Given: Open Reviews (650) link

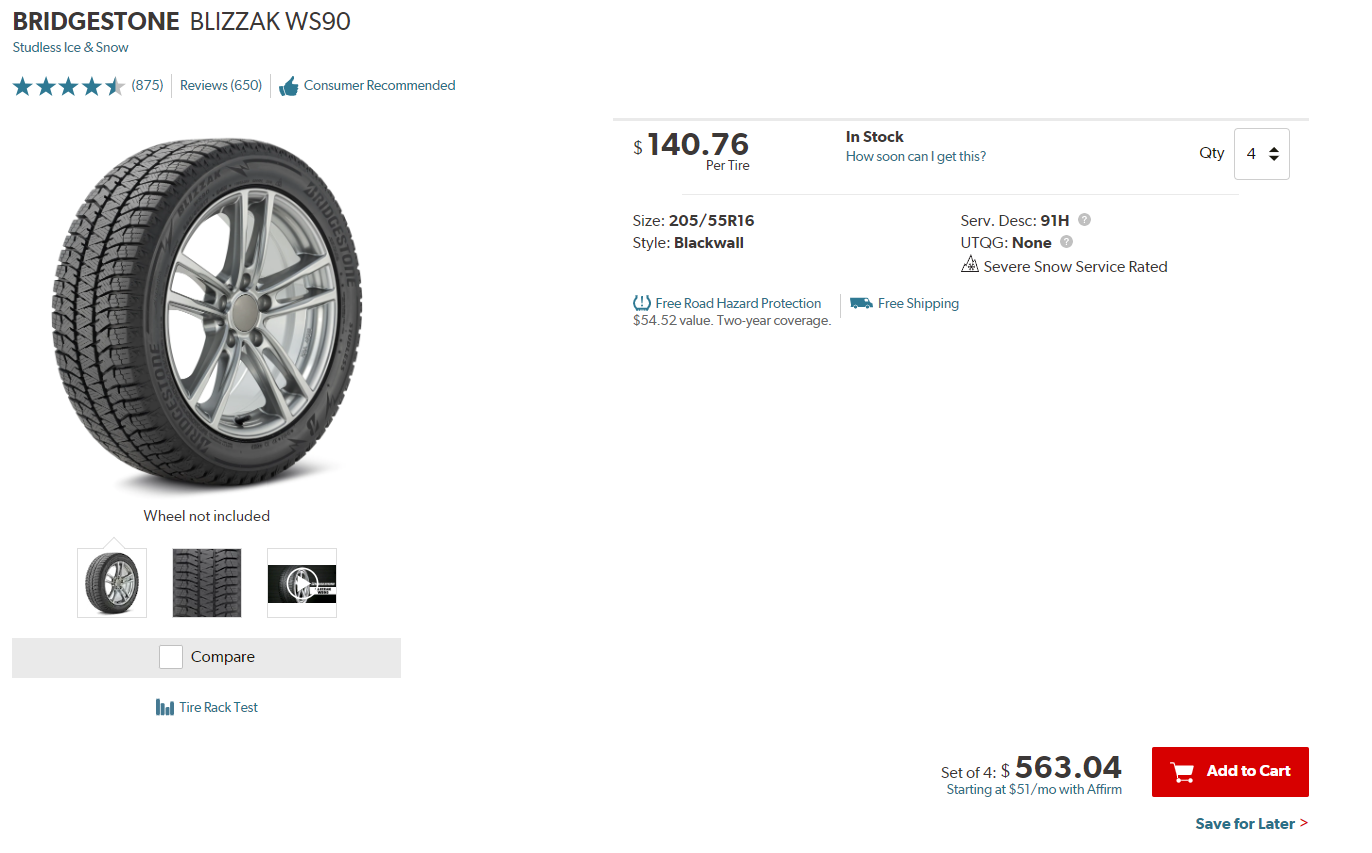Looking at the screenshot, I should coord(221,86).
